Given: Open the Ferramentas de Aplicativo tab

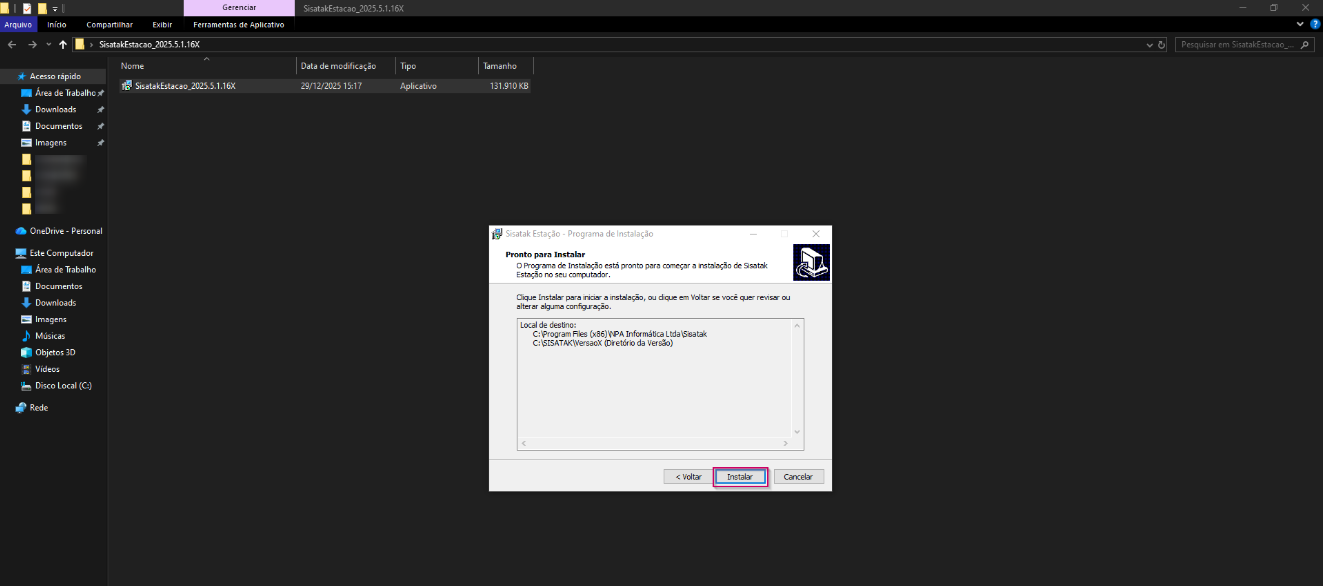Looking at the screenshot, I should [x=238, y=24].
